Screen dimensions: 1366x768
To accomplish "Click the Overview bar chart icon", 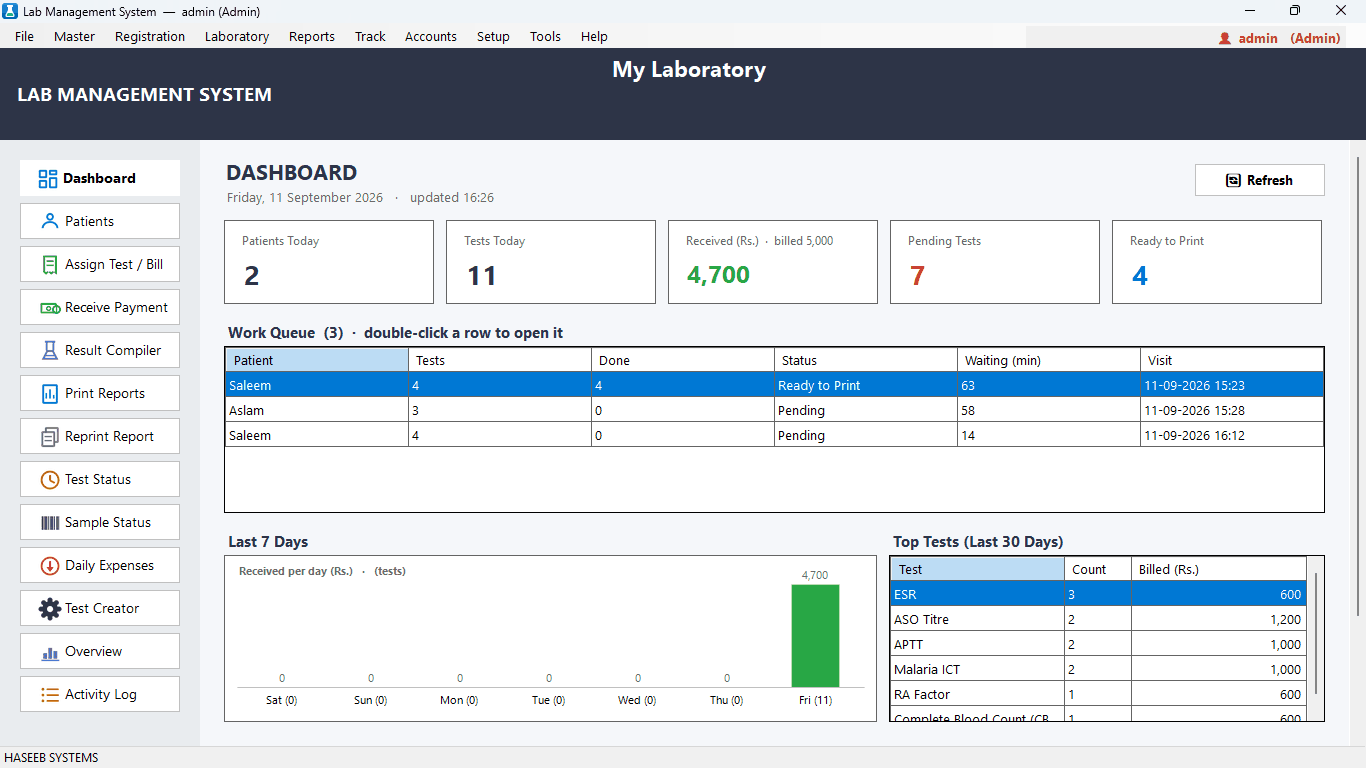I will click(x=50, y=653).
